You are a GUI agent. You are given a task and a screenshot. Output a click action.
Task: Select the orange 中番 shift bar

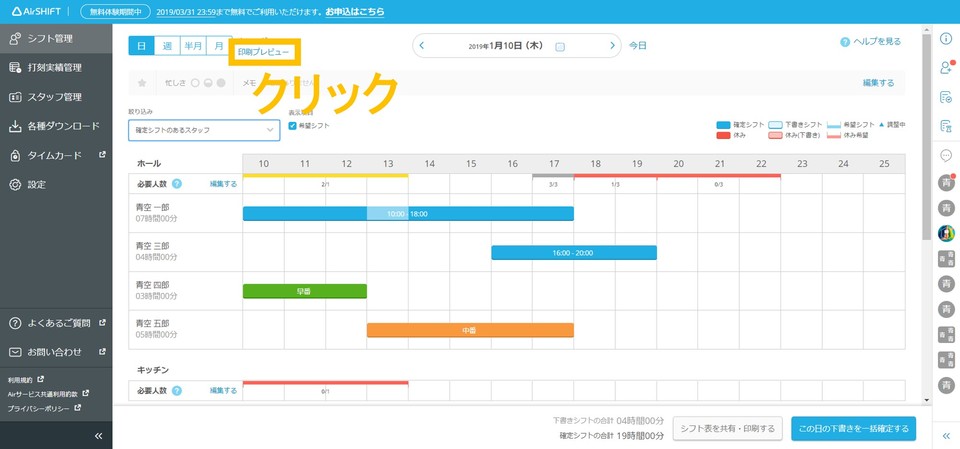coord(470,330)
